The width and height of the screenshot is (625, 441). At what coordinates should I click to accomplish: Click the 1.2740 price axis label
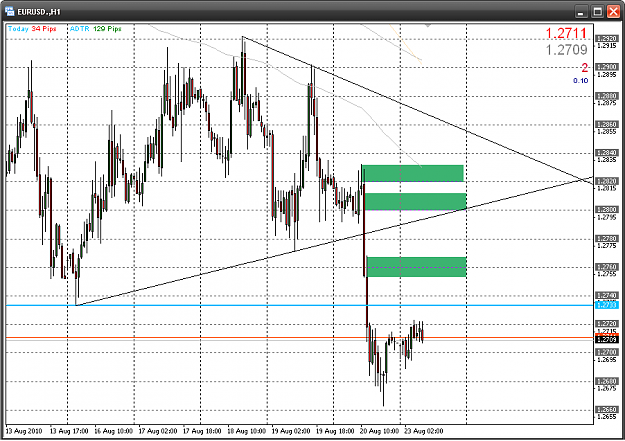coord(607,295)
